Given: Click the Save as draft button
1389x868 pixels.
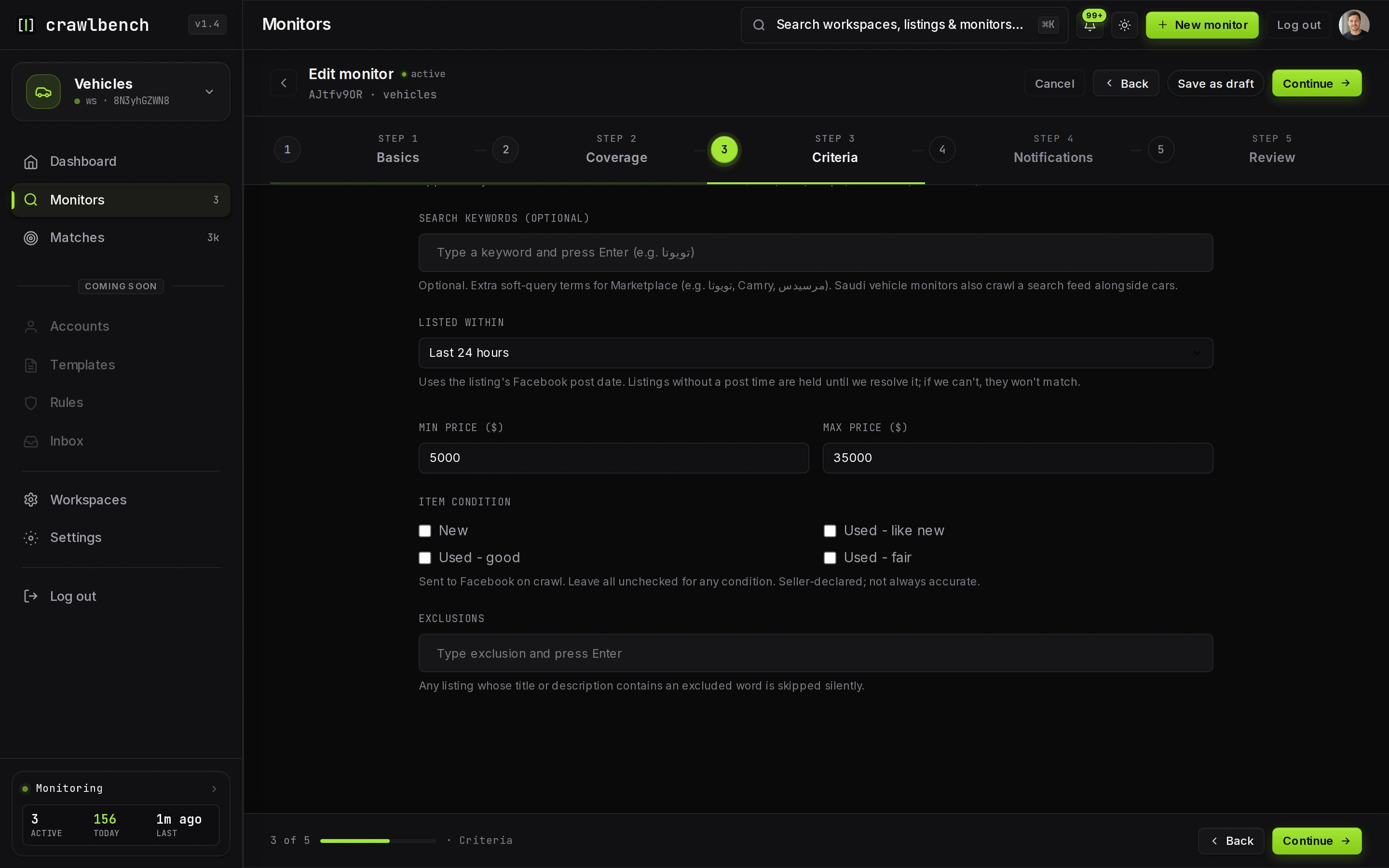Looking at the screenshot, I should click(x=1216, y=83).
